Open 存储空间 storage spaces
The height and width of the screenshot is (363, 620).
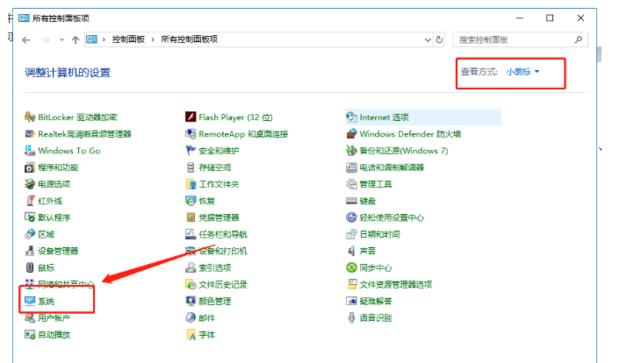(x=208, y=167)
